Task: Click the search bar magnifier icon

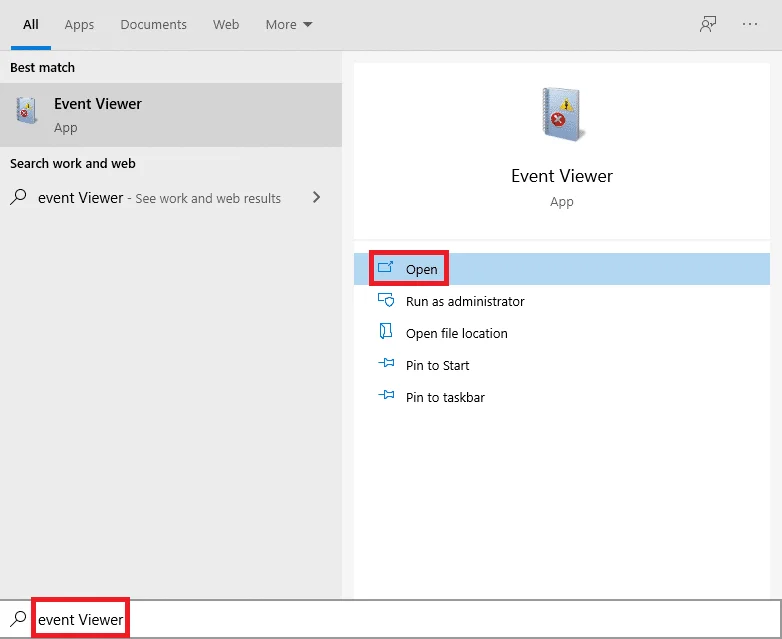Action: point(18,619)
